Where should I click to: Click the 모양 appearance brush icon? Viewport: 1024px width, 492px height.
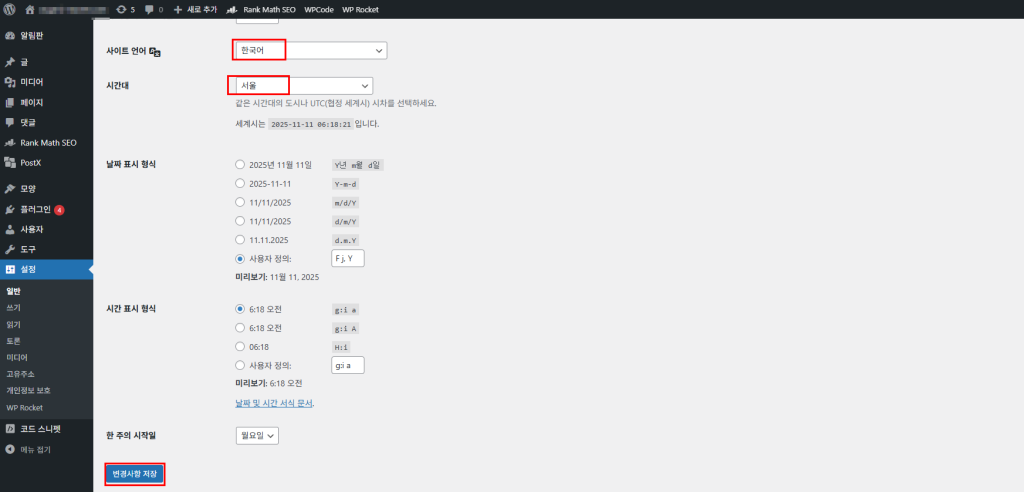[9, 189]
